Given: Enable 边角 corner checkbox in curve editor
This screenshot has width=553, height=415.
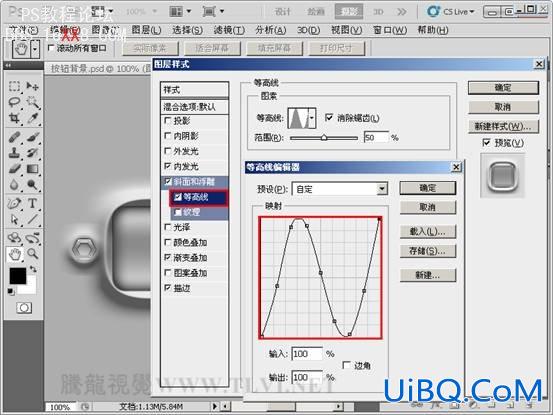Looking at the screenshot, I should (347, 365).
